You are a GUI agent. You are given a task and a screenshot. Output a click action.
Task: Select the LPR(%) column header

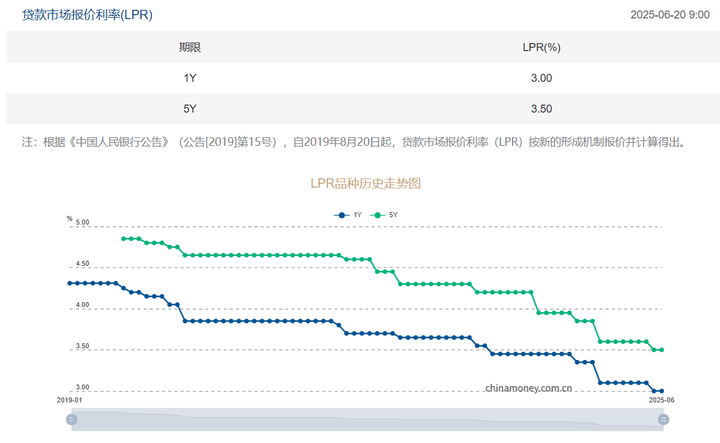point(541,47)
